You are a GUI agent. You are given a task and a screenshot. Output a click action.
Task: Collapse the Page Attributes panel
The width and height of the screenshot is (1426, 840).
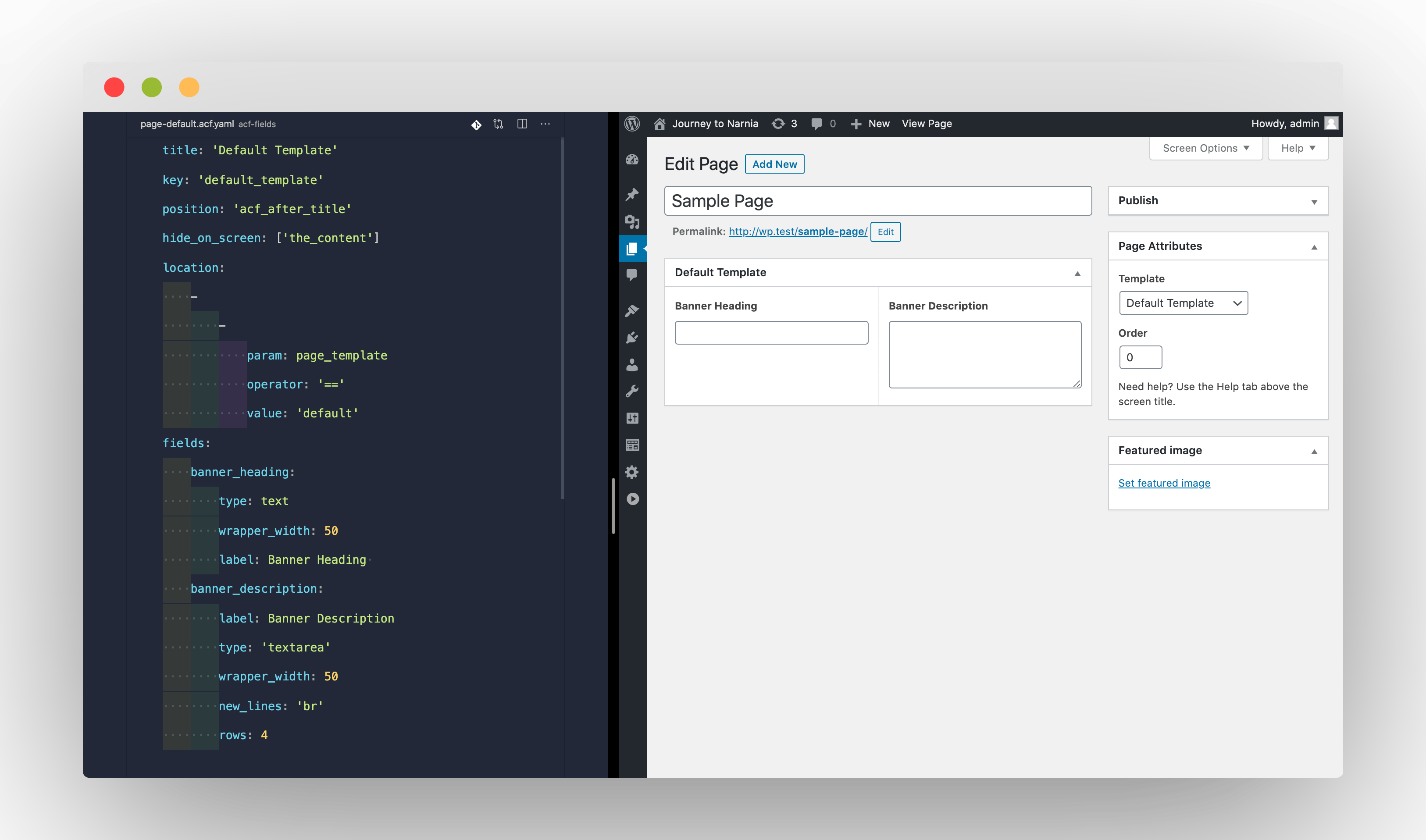pos(1314,247)
